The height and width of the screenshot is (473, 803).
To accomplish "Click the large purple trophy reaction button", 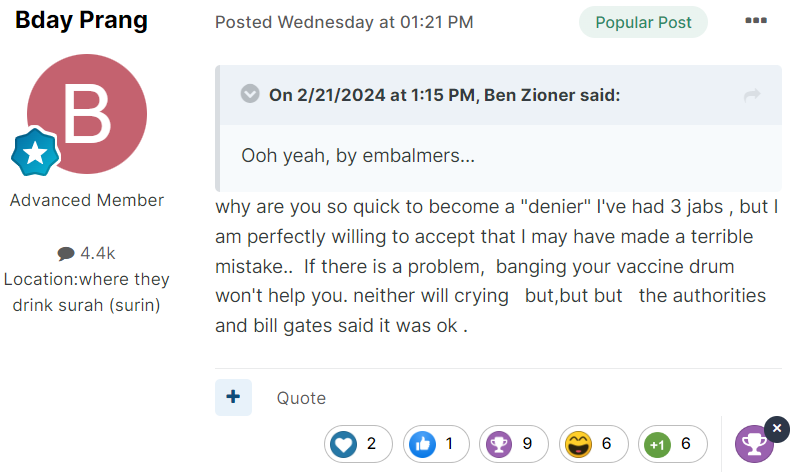I will click(x=754, y=444).
